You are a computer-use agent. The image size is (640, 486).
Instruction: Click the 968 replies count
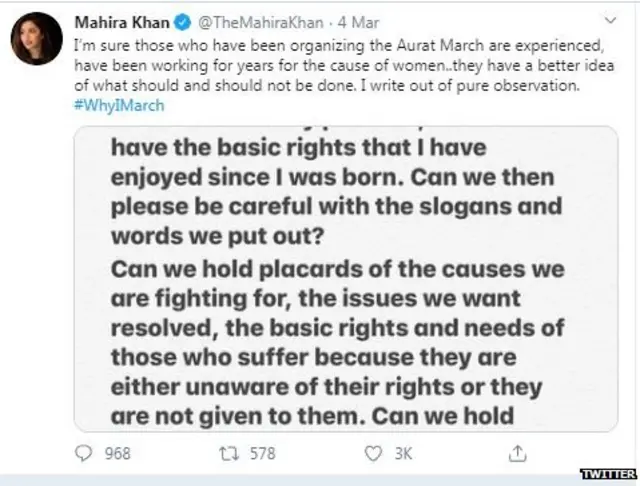[x=118, y=454]
